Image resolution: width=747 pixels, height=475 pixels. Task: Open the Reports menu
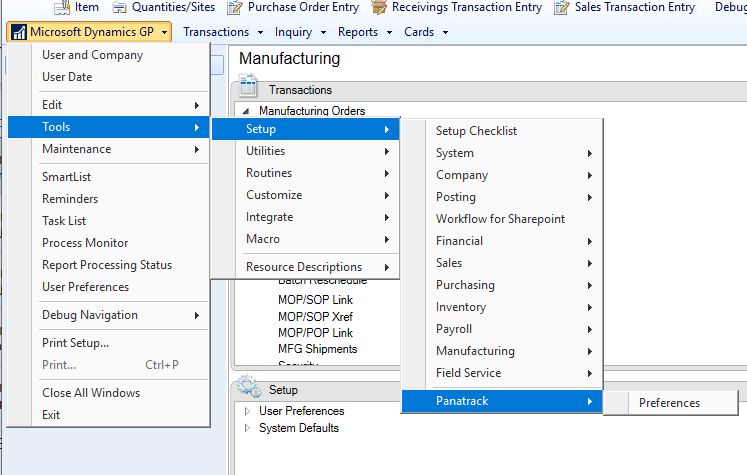pyautogui.click(x=365, y=32)
